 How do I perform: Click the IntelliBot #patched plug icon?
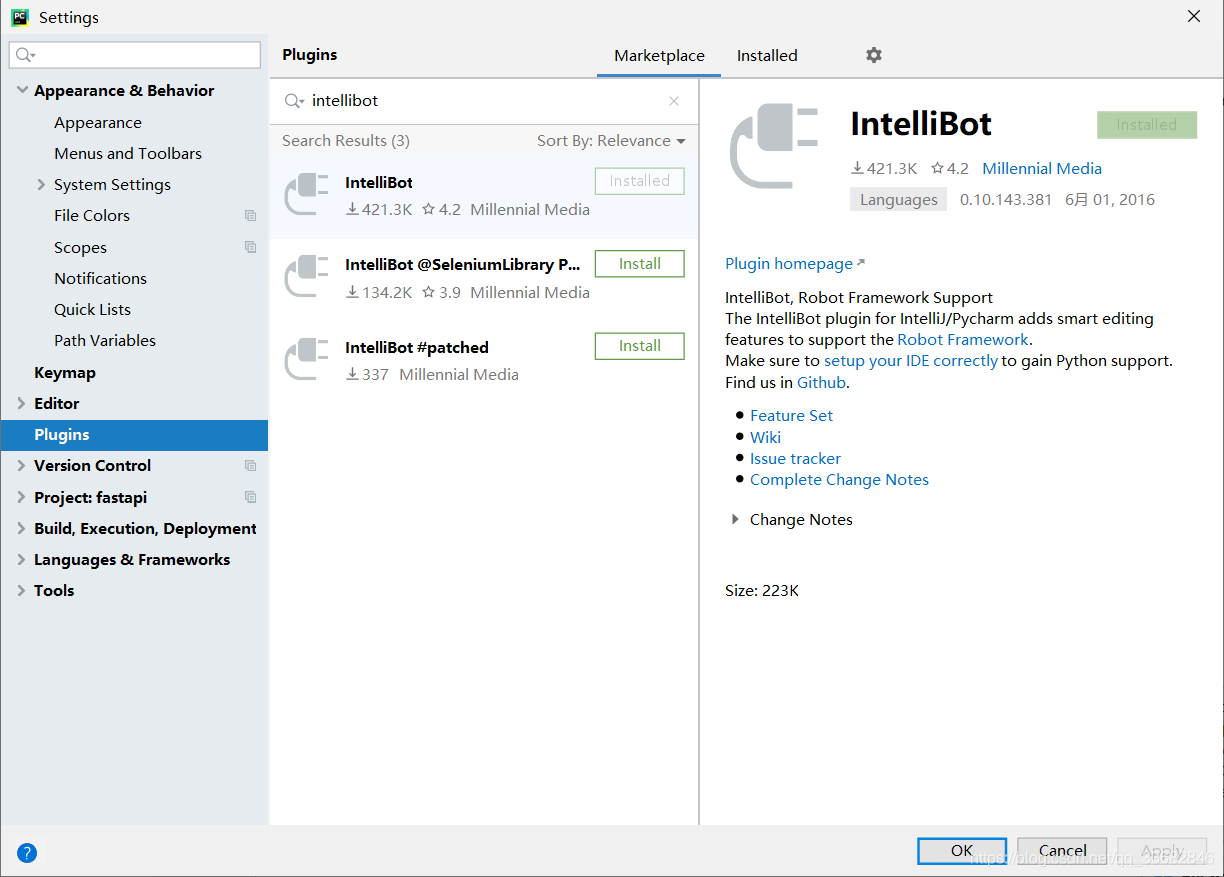tap(307, 359)
